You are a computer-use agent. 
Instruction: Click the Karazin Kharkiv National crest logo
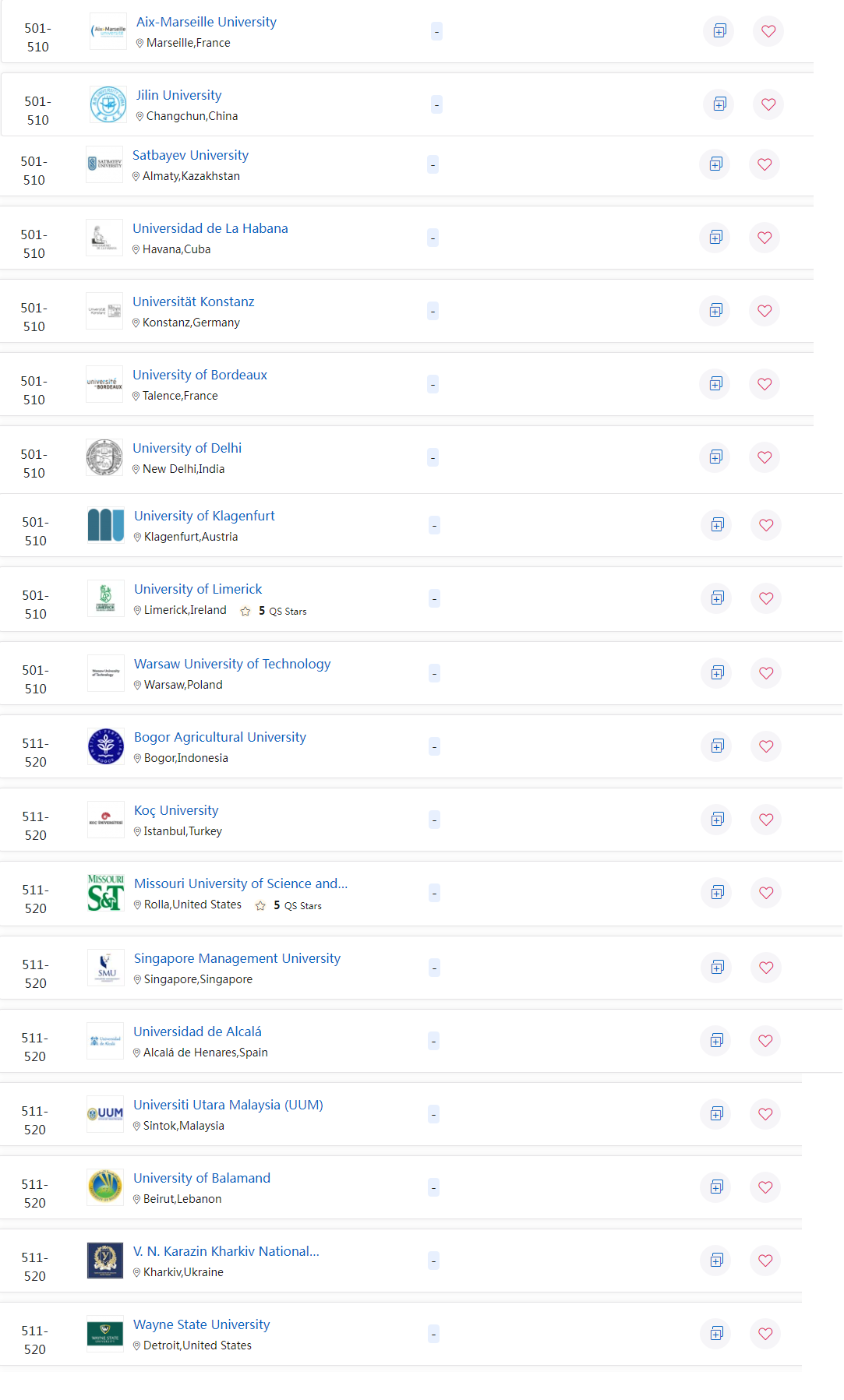[x=105, y=1261]
